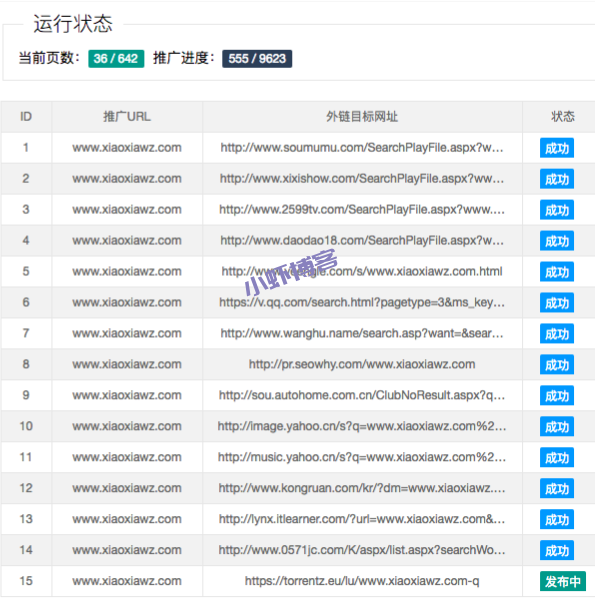This screenshot has height=599, width=595.
Task: Click the 成功 status in row 1
Action: tap(557, 148)
